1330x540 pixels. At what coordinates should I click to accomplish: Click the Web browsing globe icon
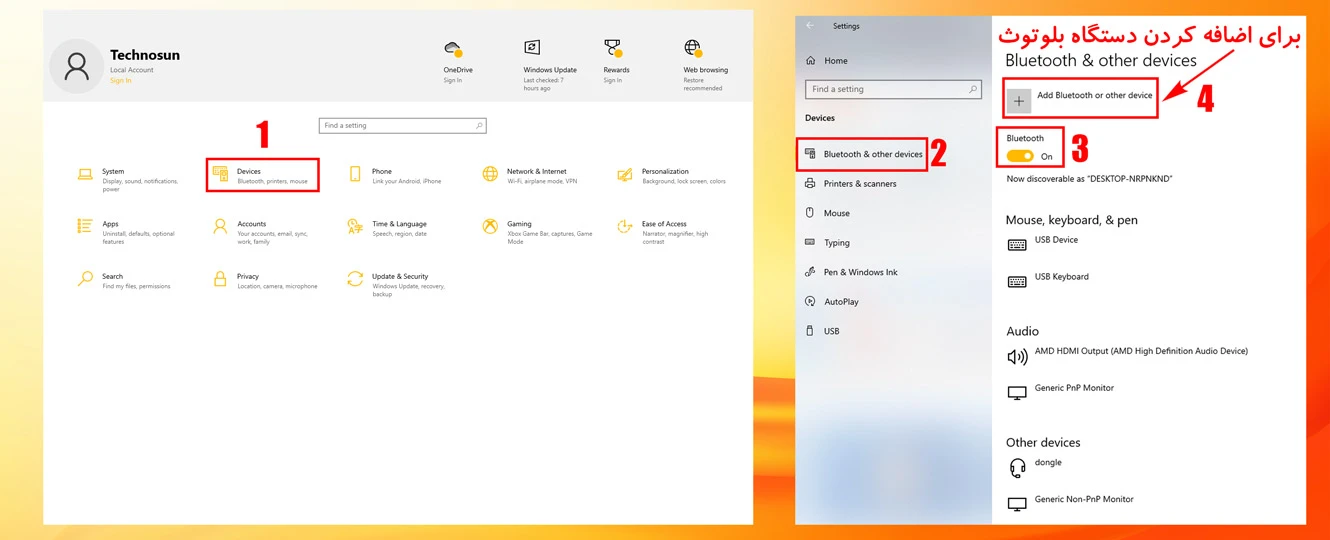692,48
